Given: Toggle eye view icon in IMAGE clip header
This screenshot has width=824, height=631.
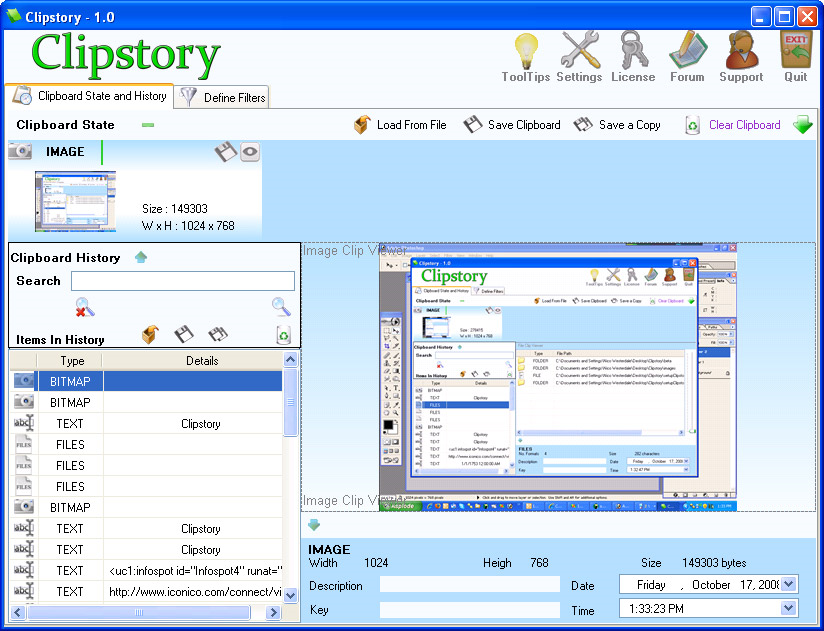Looking at the screenshot, I should pos(250,152).
